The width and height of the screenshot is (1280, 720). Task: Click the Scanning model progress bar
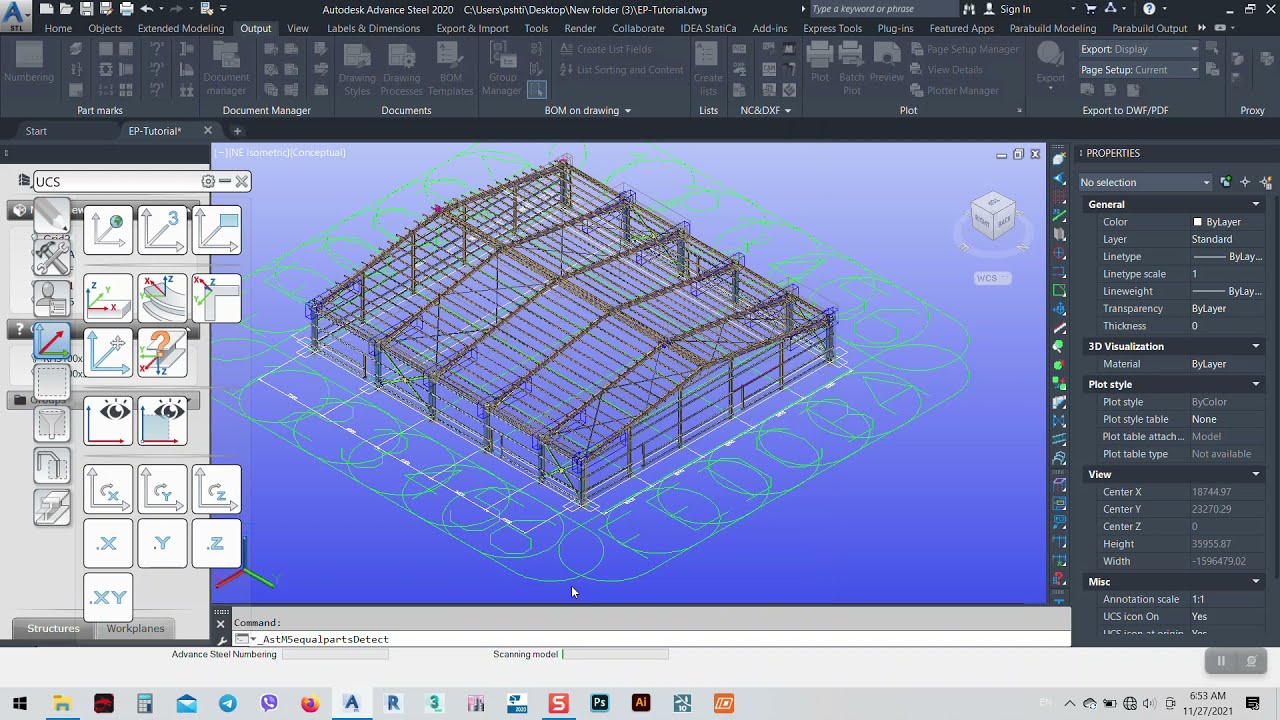pos(615,654)
